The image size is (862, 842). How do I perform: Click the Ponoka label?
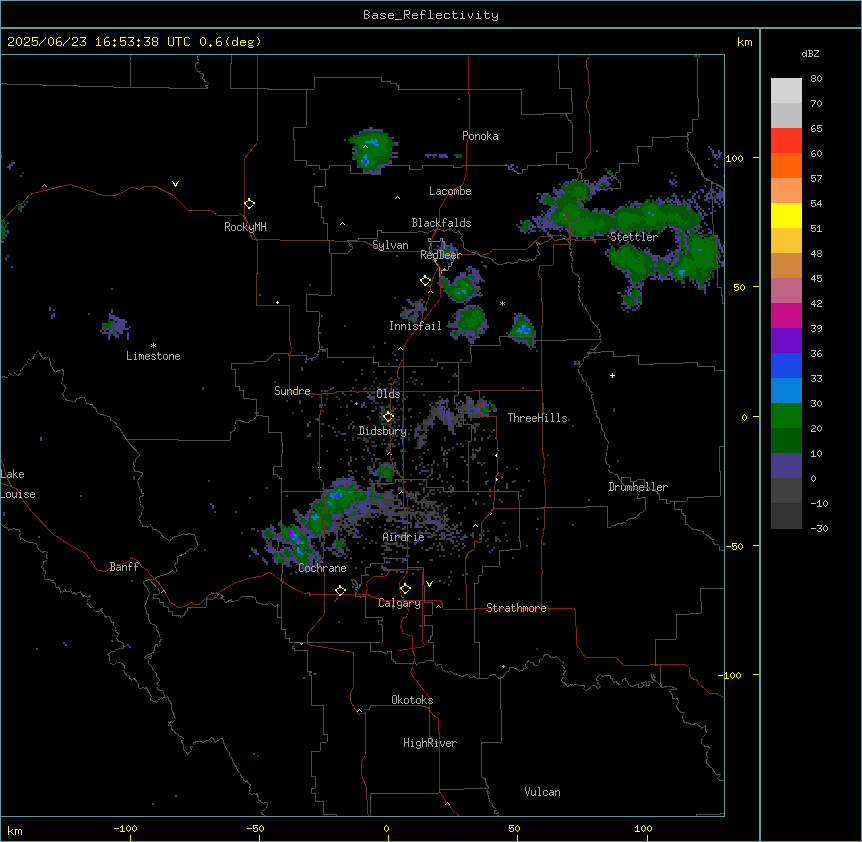(x=480, y=136)
